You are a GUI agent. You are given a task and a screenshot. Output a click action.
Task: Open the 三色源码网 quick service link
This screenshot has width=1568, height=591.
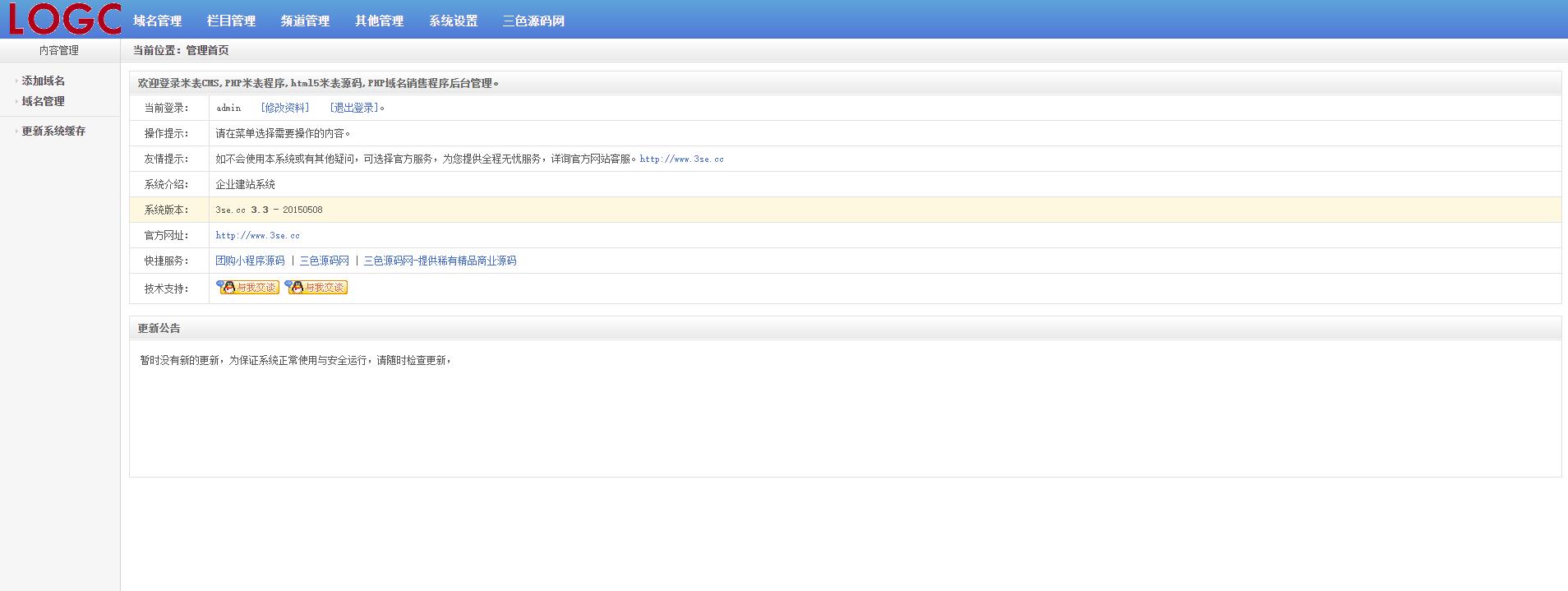tap(325, 261)
